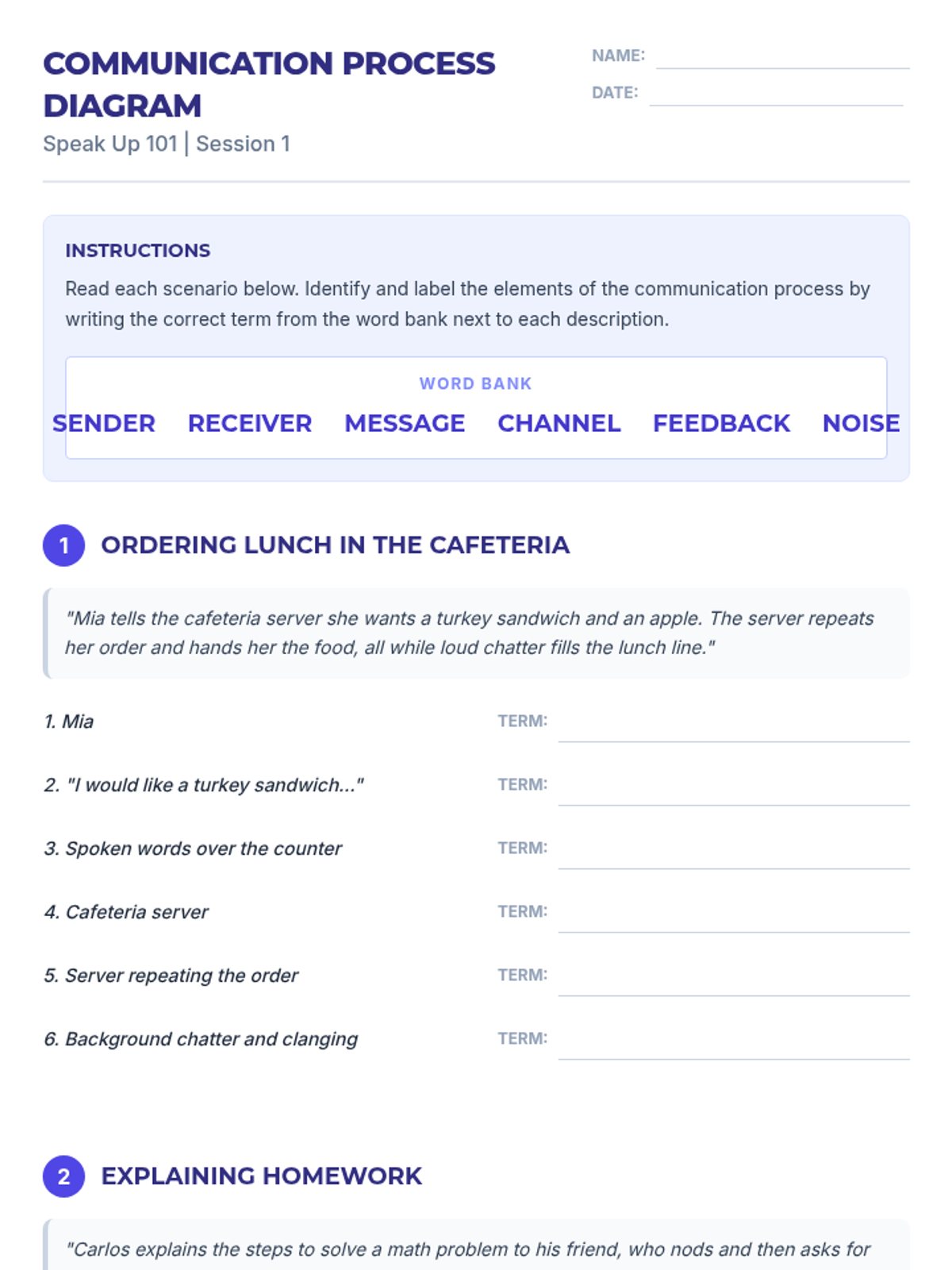This screenshot has height=1270, width=952.
Task: Select CHANNEL in the word bank
Action: click(559, 423)
